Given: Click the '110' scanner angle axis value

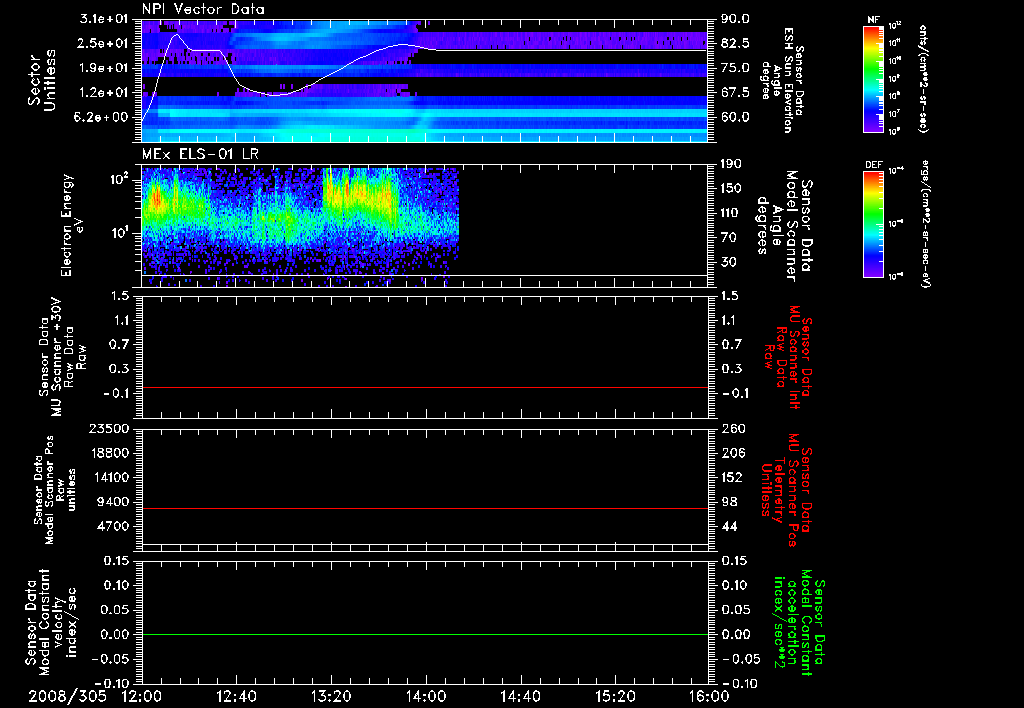Looking at the screenshot, I should point(731,213).
